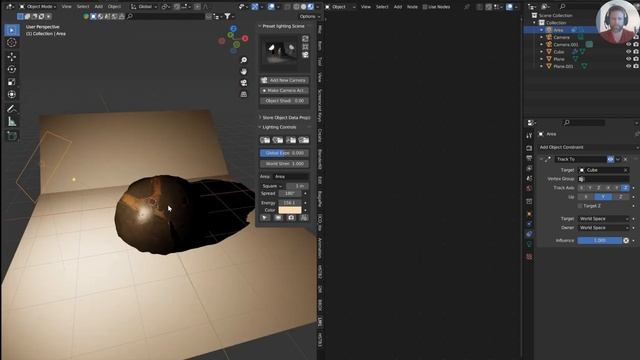Toggle visibility eye for Plane
Image resolution: width=640 pixels, height=360 pixels.
coord(628,59)
